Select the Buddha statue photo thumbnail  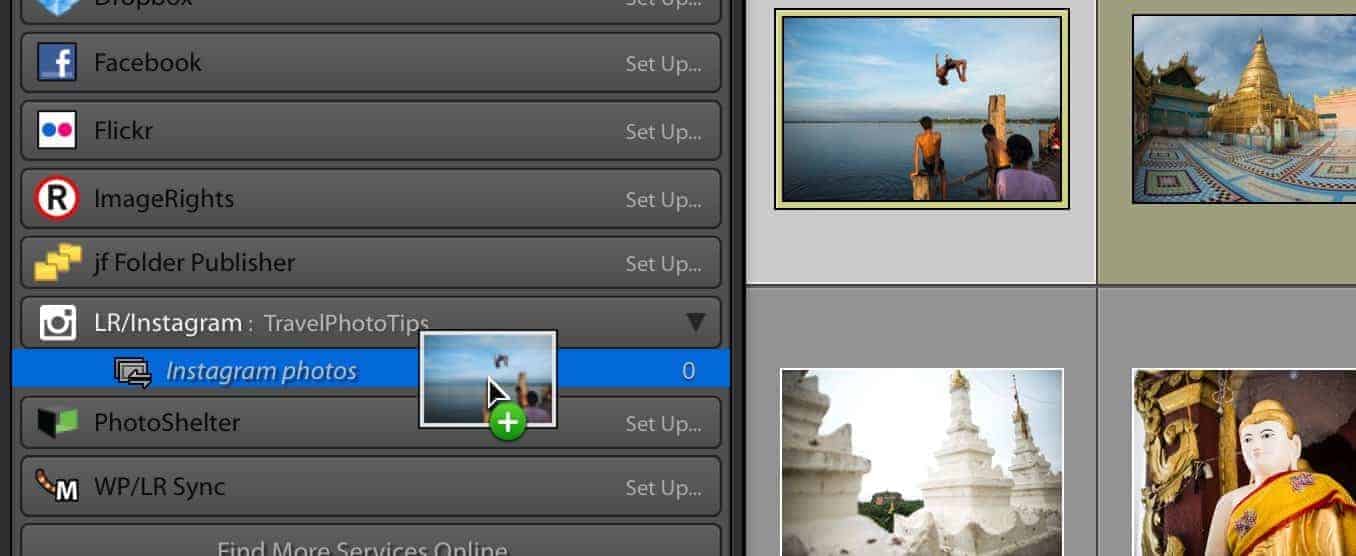[1244, 462]
